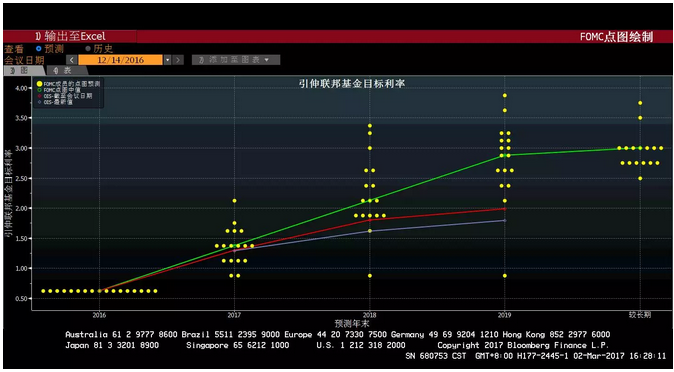Click the red OIS line endpoint at 2019
Image resolution: width=674 pixels, height=372 pixels.
coord(505,209)
